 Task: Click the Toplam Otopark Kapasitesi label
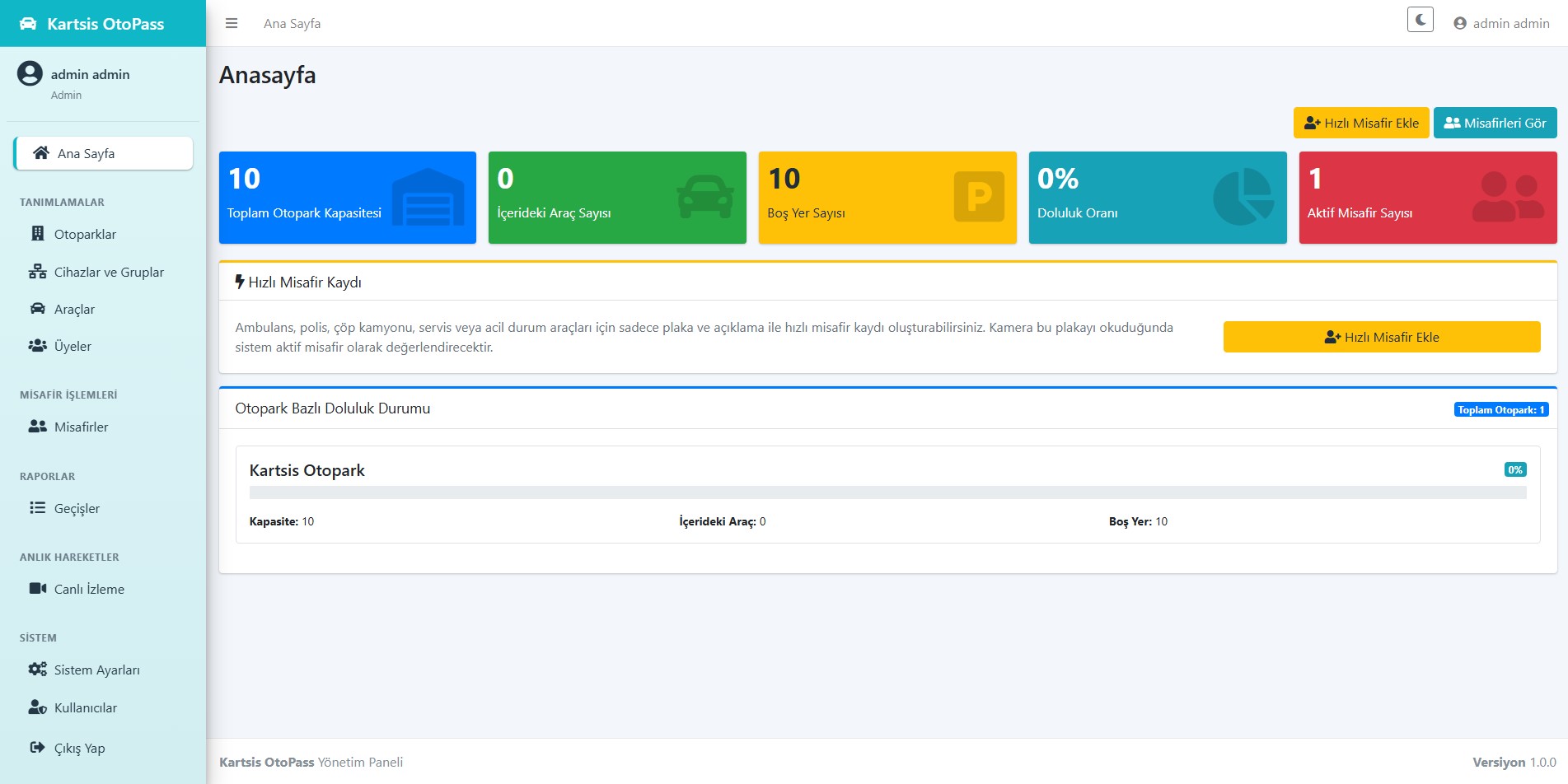pos(304,212)
